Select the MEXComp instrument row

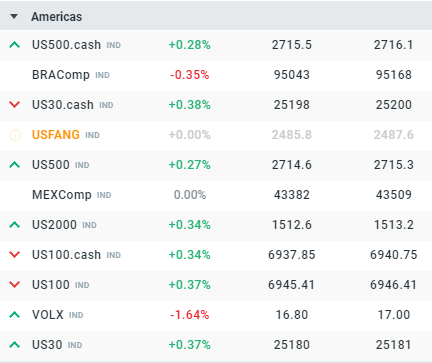click(x=216, y=195)
